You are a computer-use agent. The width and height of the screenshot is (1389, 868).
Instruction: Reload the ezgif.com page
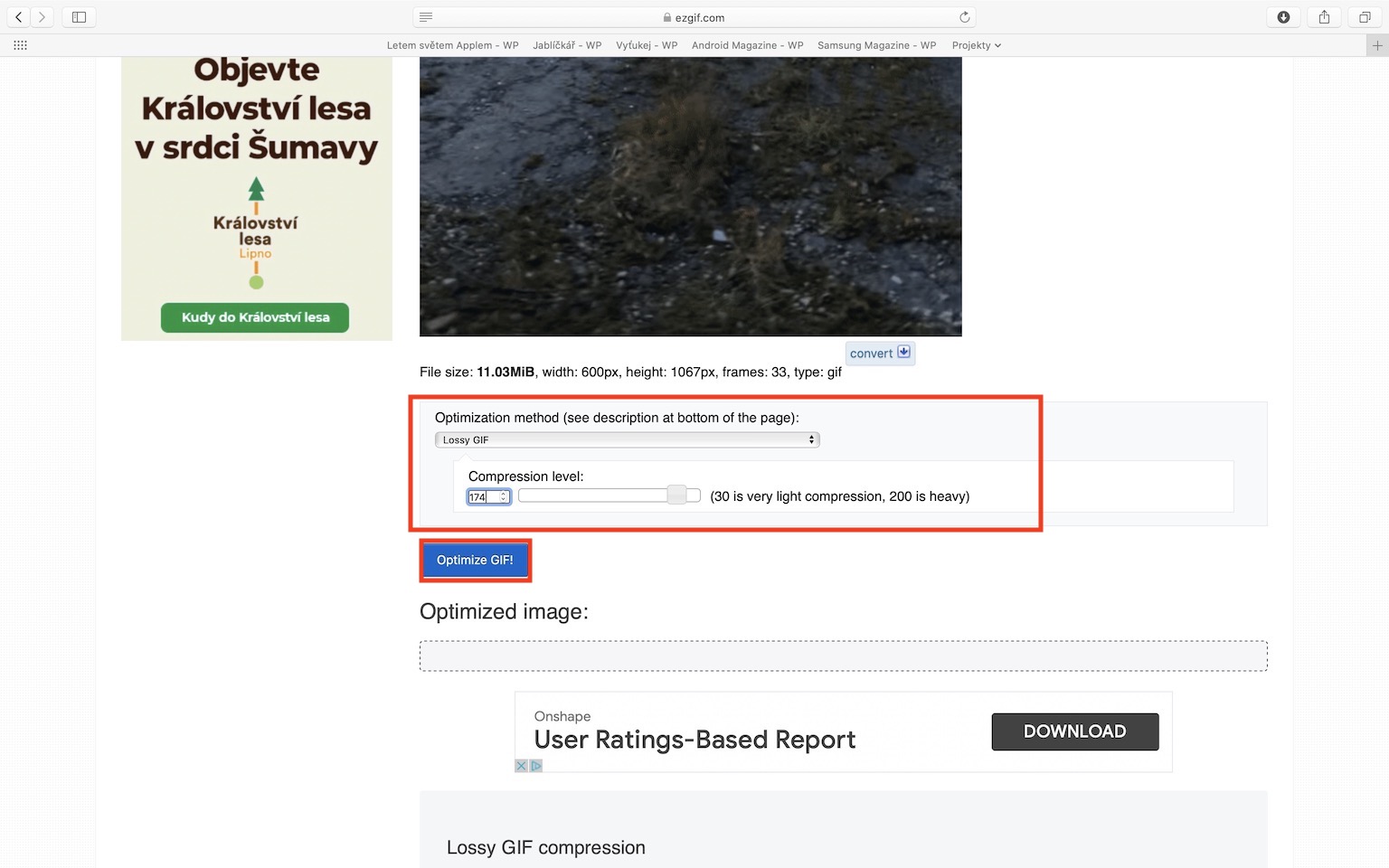tap(964, 17)
